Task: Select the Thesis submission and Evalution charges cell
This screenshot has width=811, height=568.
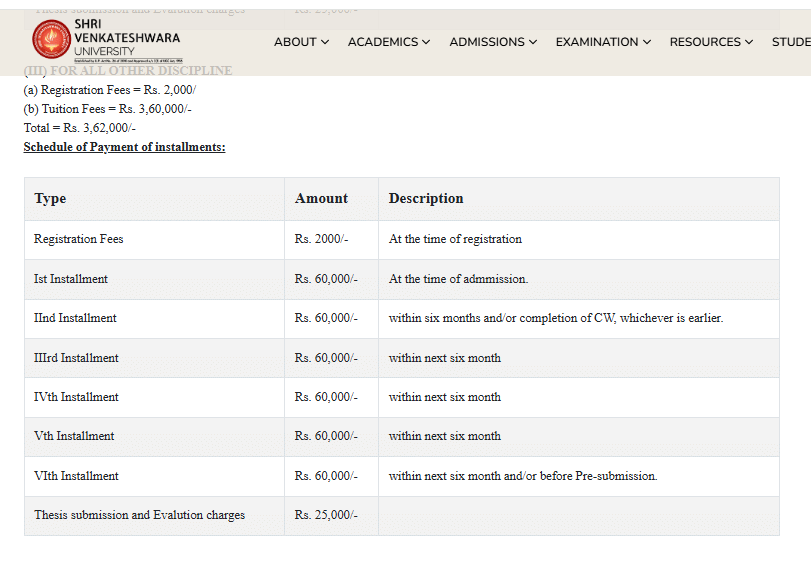Action: pyautogui.click(x=139, y=515)
